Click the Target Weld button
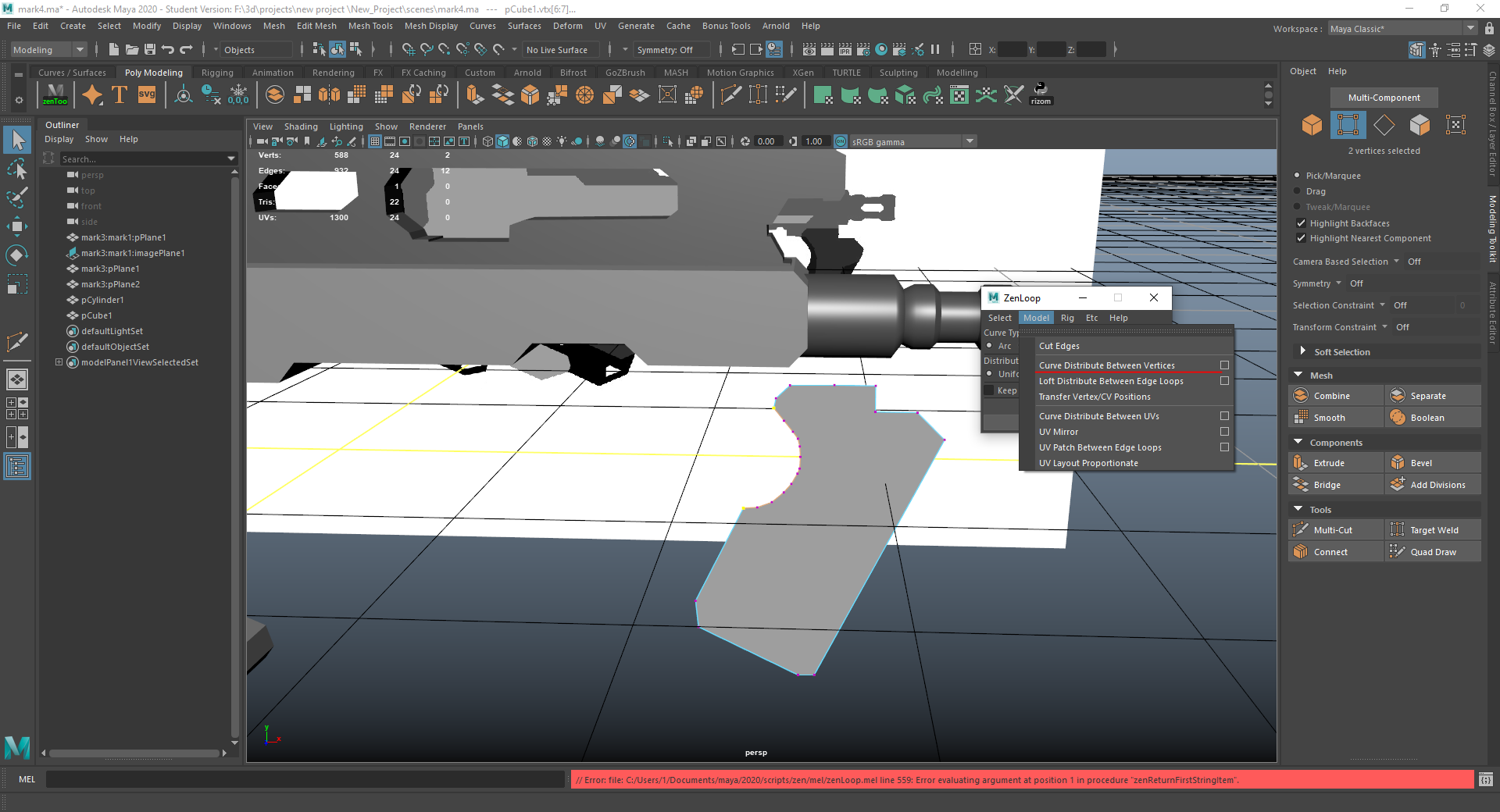 (x=1433, y=530)
